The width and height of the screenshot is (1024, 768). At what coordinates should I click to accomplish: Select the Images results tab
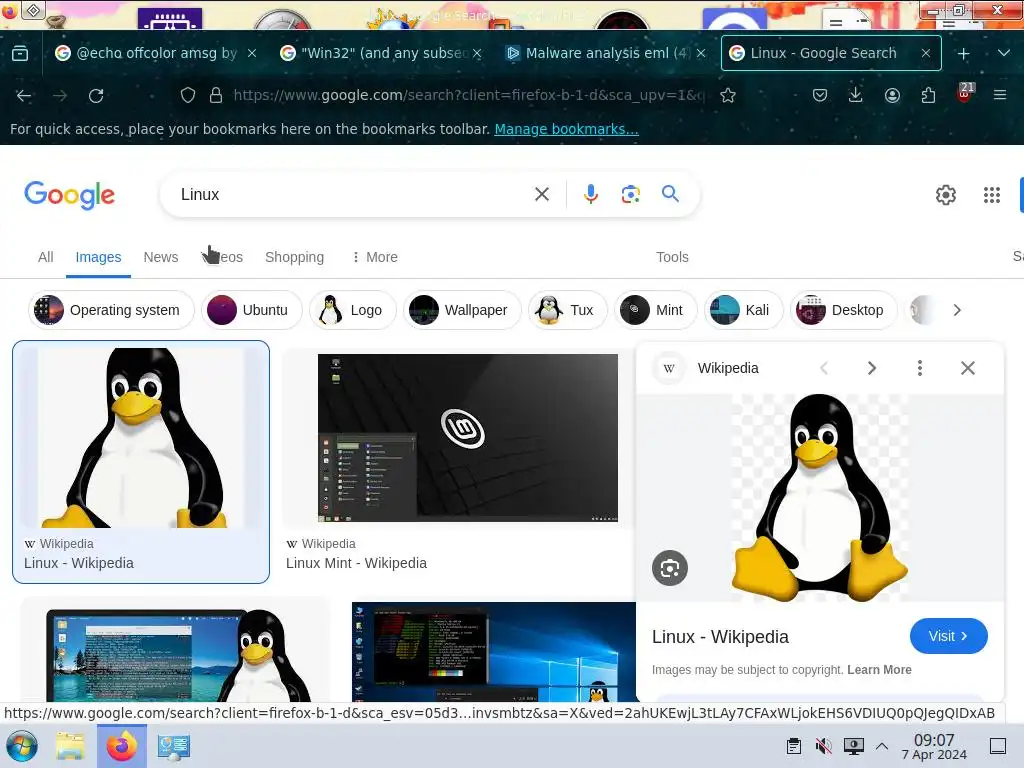(x=99, y=257)
